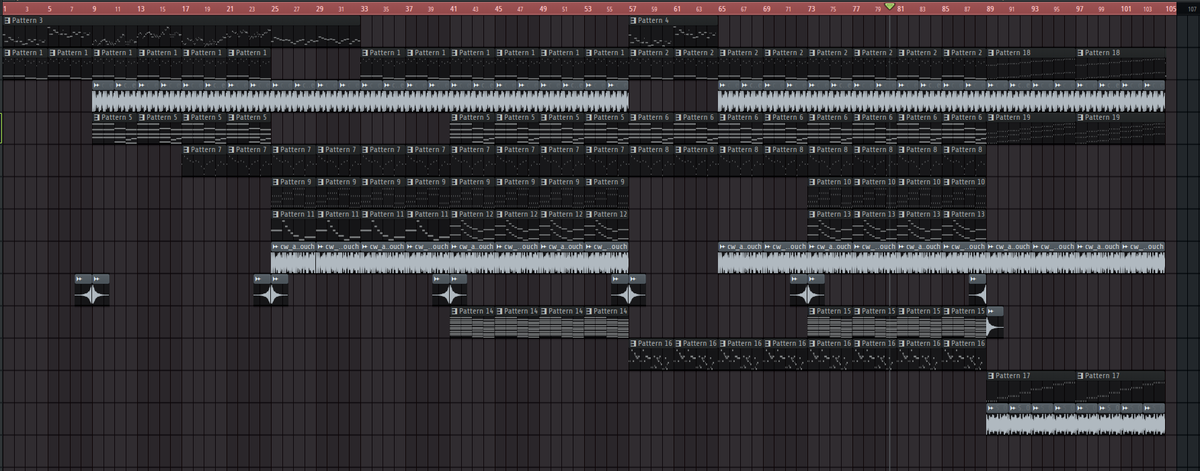Select Pattern 10 clip title at bar 85

tap(968, 181)
